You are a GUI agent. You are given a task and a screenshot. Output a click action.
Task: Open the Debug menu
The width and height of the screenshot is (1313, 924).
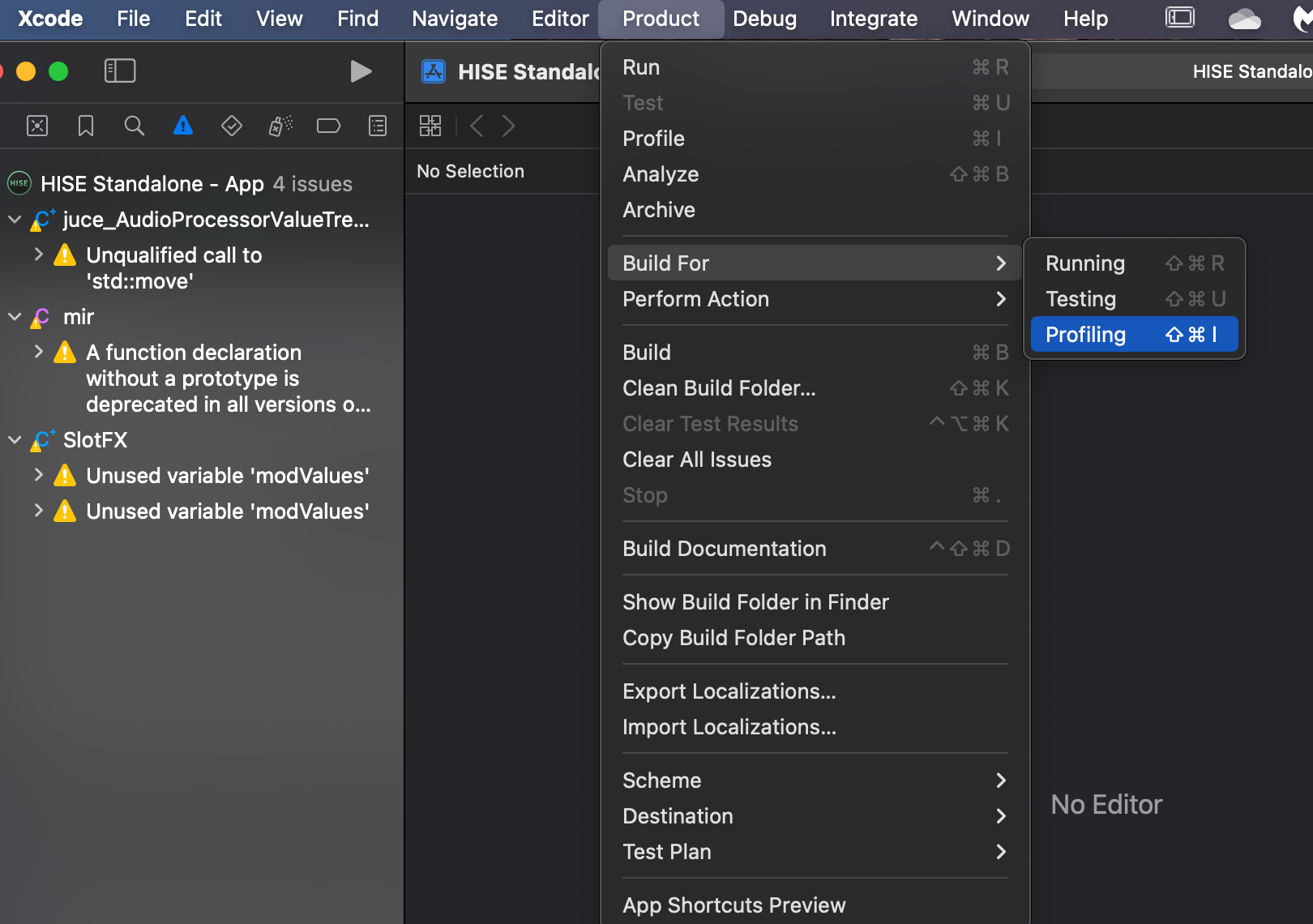765,19
